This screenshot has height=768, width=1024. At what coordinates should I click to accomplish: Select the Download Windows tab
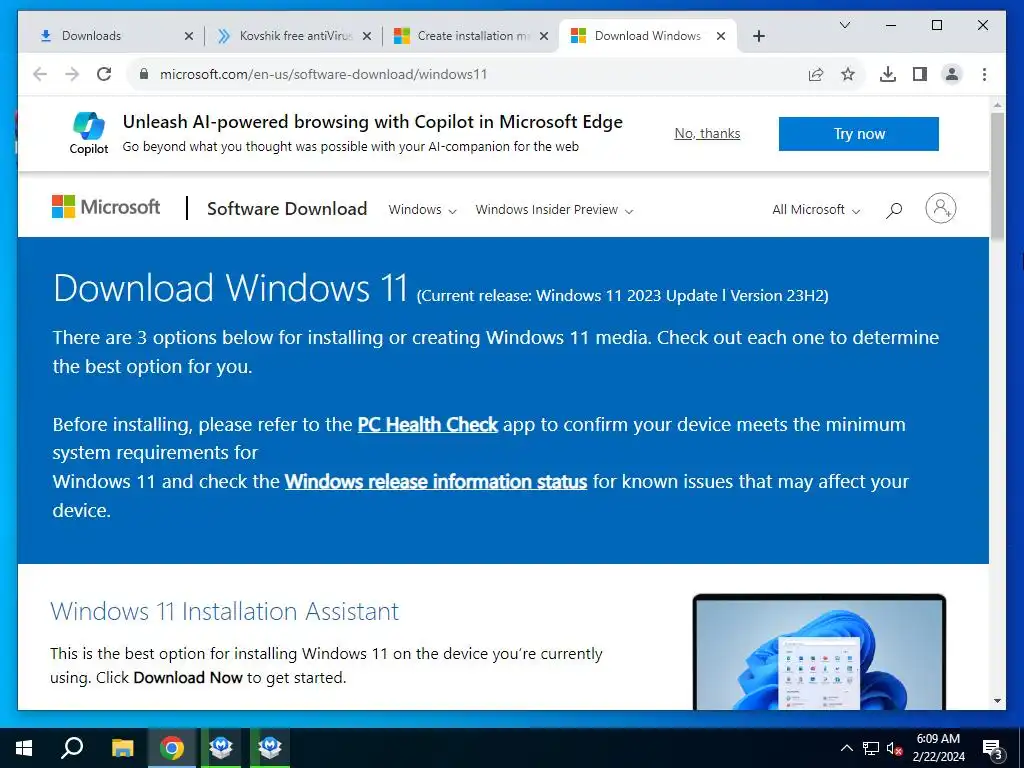pyautogui.click(x=647, y=36)
